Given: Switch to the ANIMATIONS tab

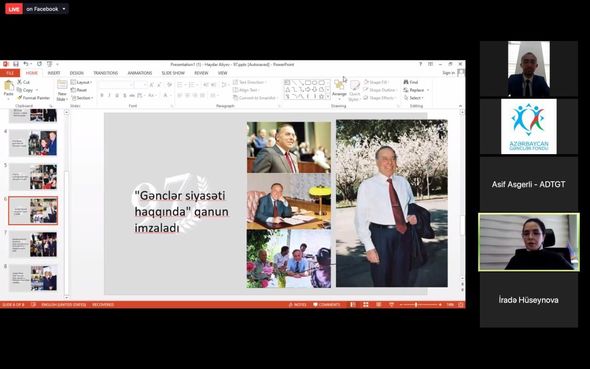Looking at the screenshot, I should [140, 73].
